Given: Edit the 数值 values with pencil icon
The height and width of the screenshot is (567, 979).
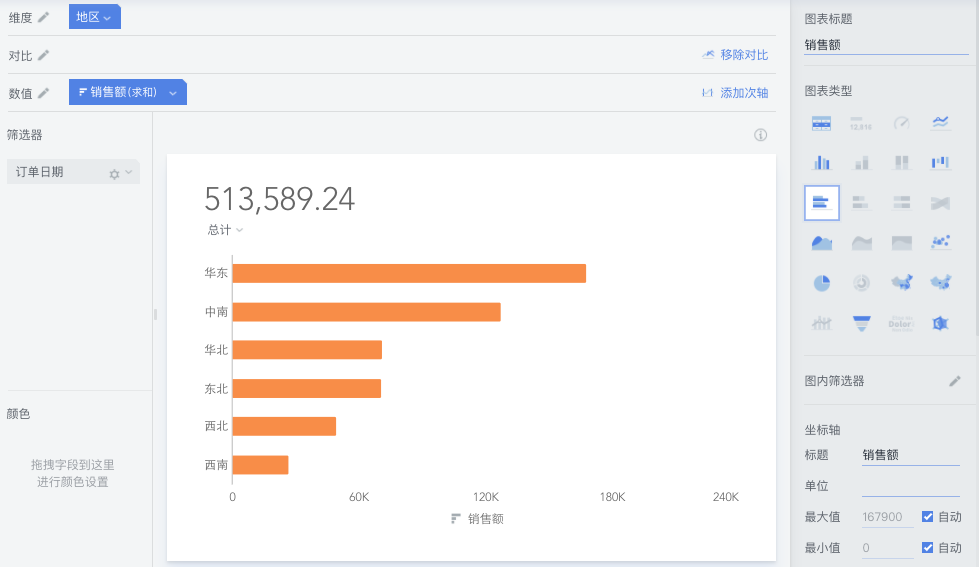Looking at the screenshot, I should (43, 93).
